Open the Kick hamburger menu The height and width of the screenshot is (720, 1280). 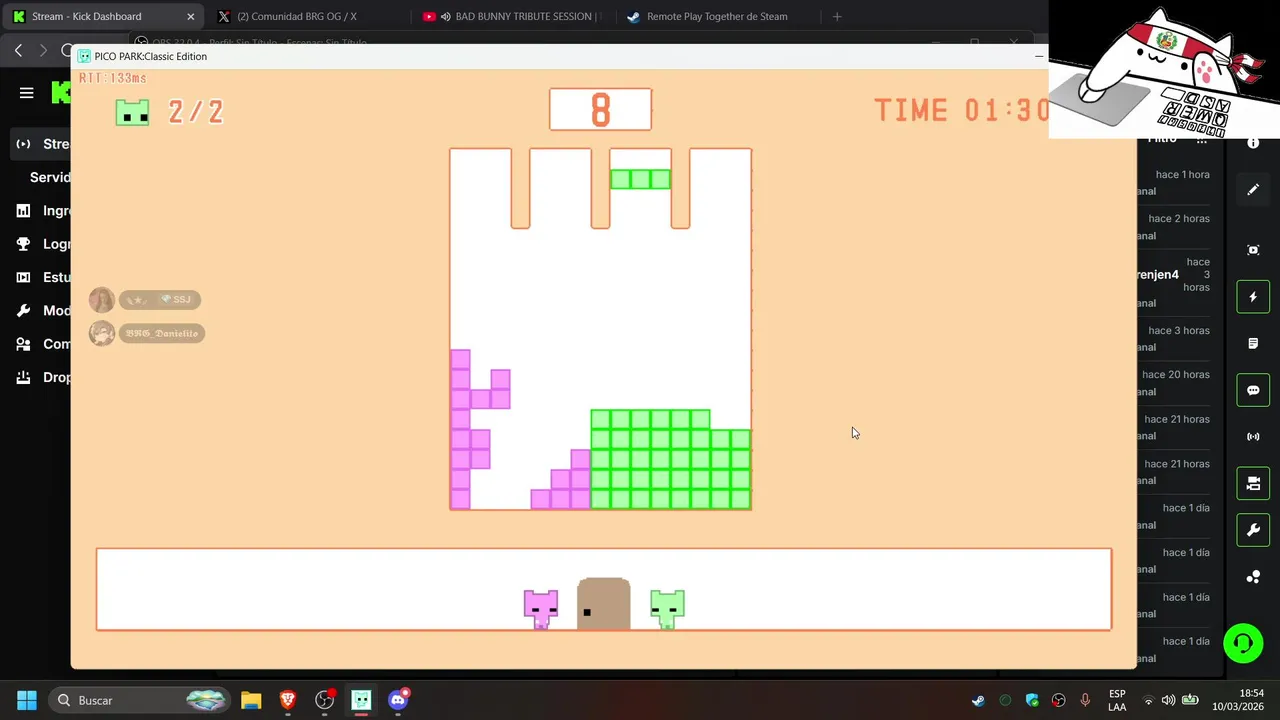pyautogui.click(x=27, y=93)
